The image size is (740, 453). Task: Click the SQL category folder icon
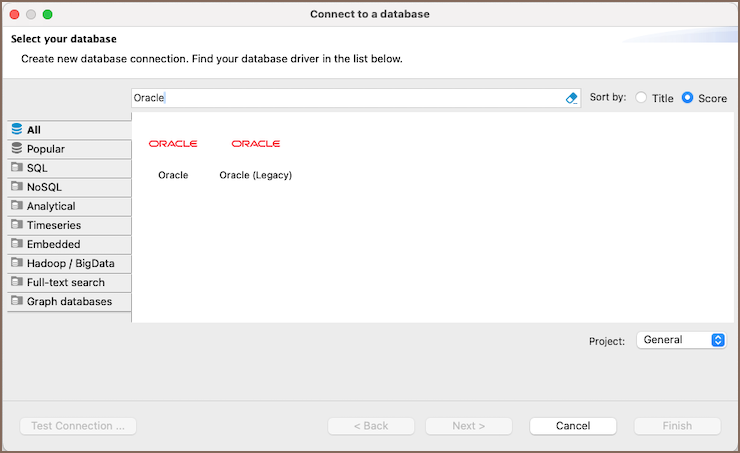17,168
